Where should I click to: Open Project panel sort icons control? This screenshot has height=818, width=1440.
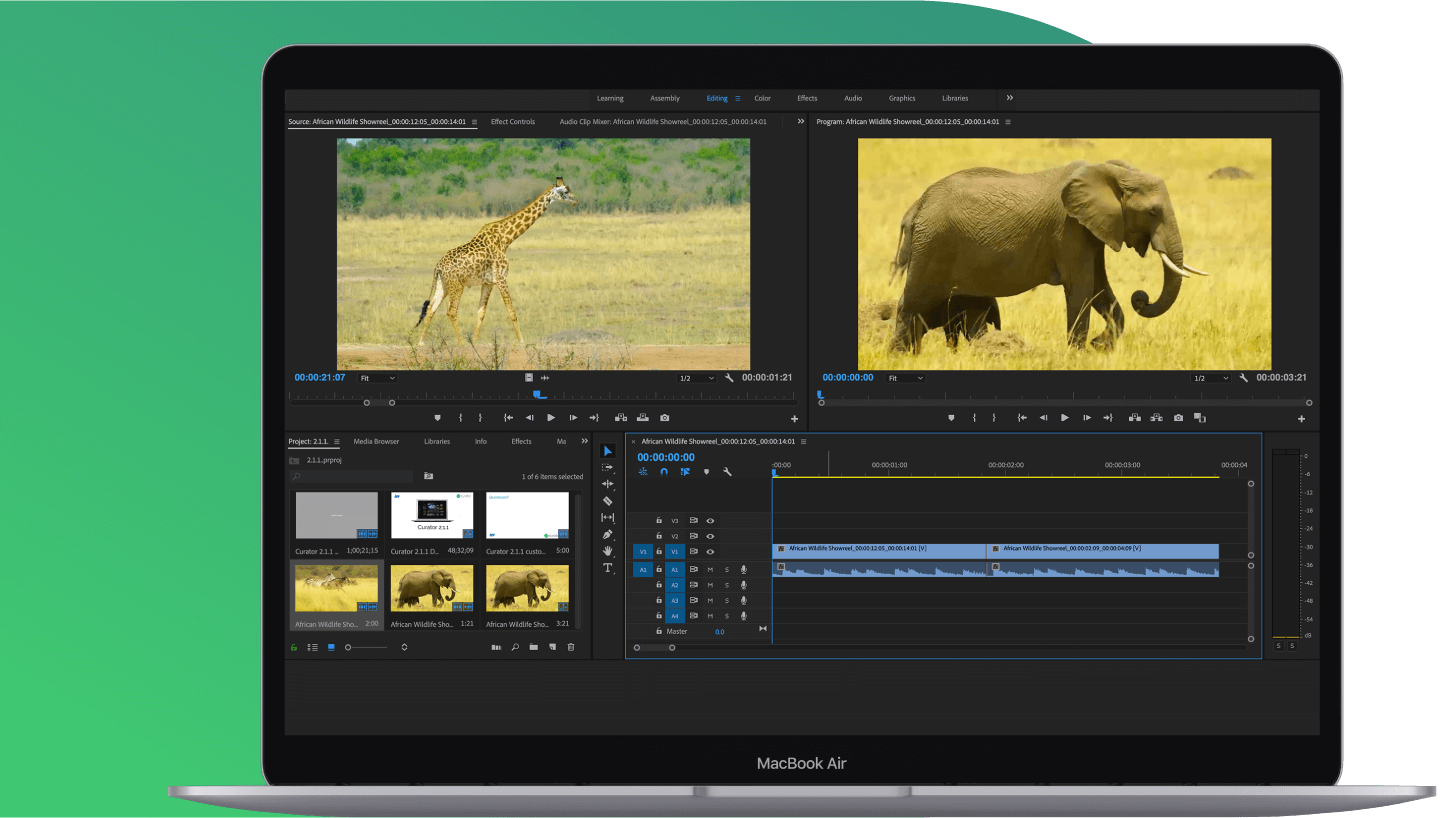coord(404,647)
